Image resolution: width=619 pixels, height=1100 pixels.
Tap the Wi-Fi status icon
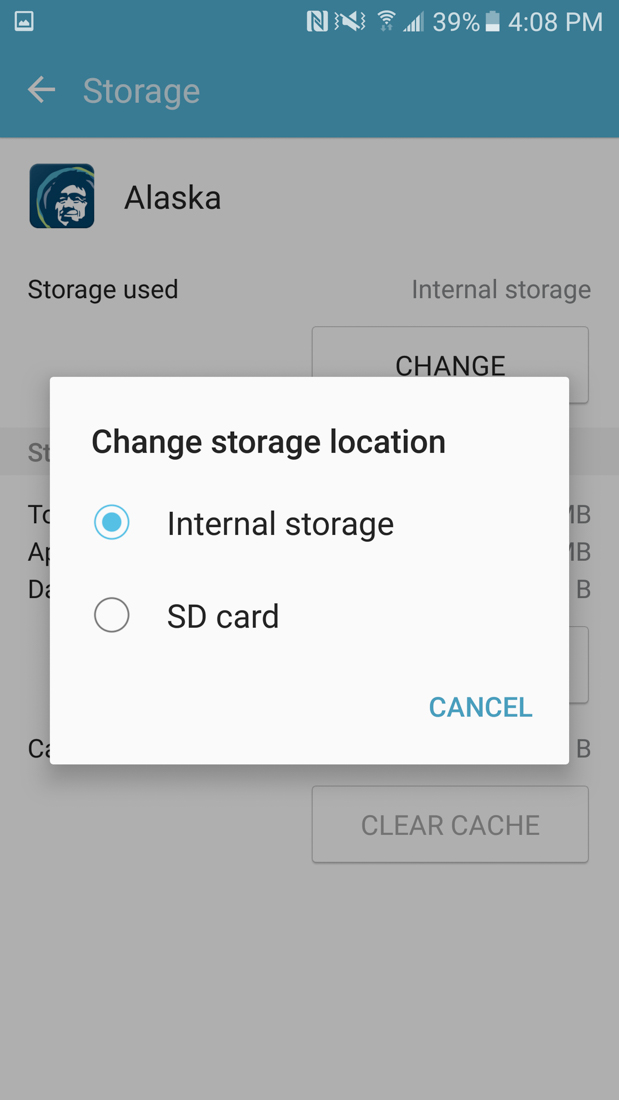point(386,21)
